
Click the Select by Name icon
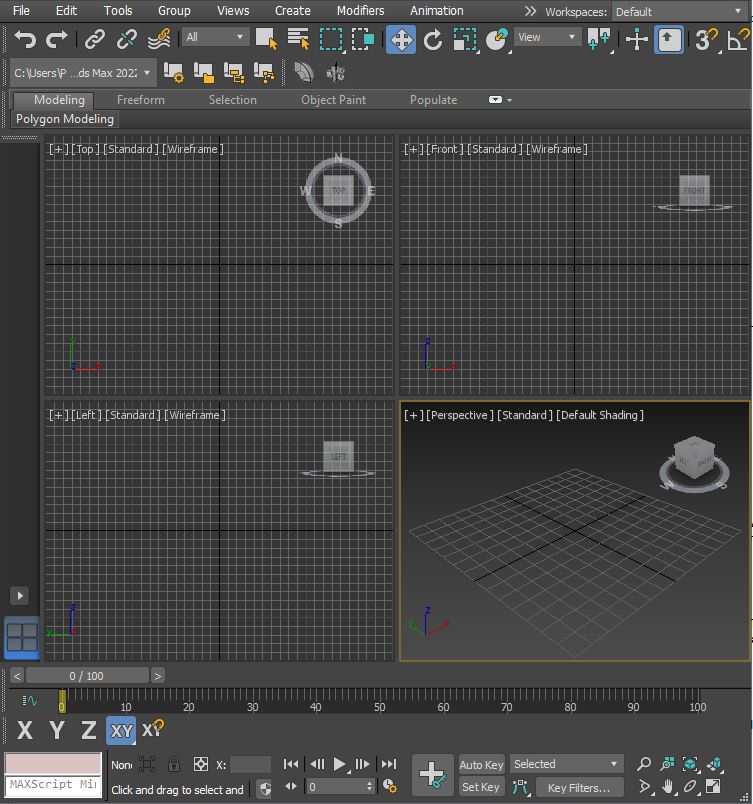click(298, 39)
